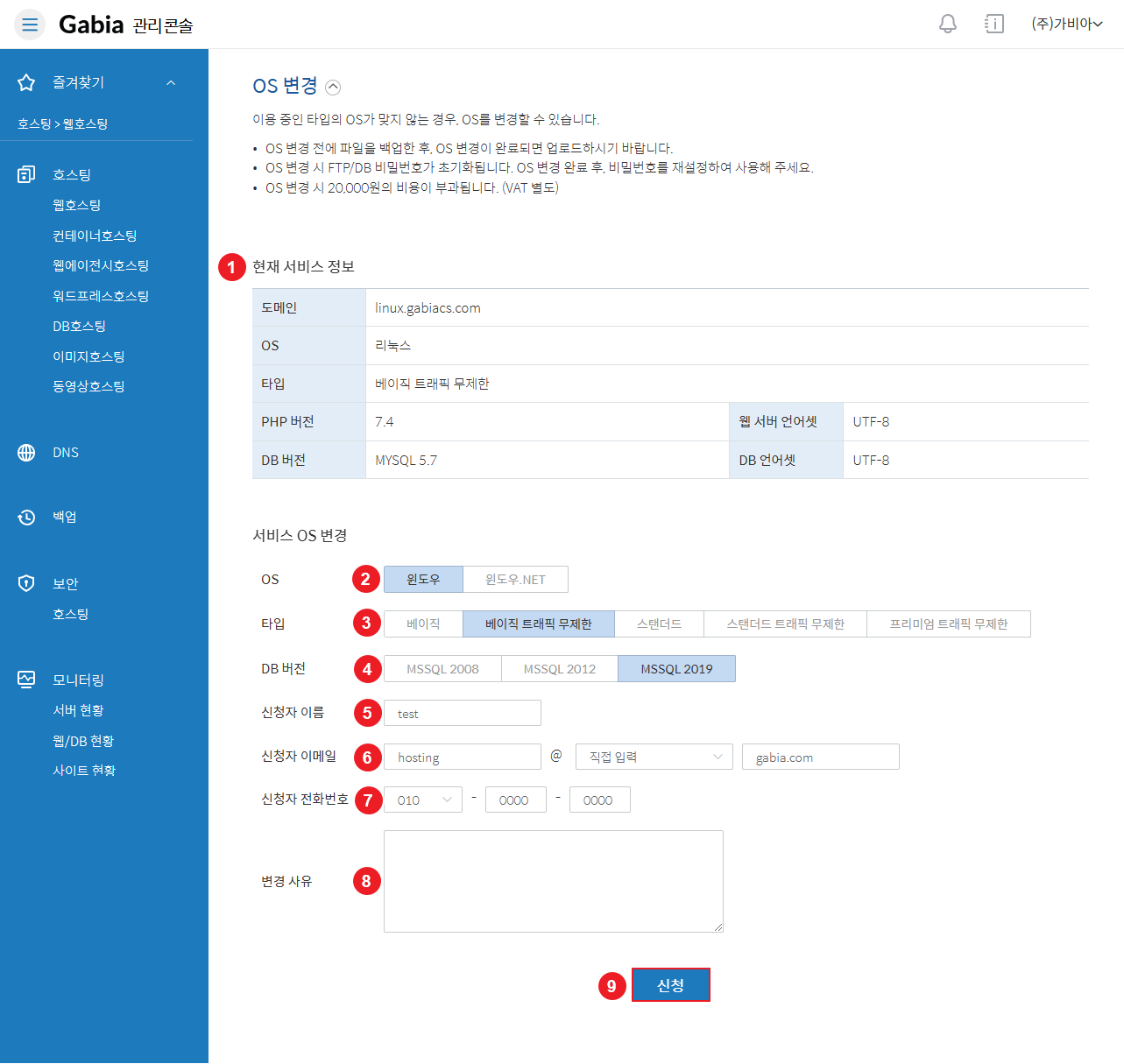Screen dimensions: 1124x1064
Task: Open 웹에이전시호스팅 in sidebar menu
Action: click(101, 265)
